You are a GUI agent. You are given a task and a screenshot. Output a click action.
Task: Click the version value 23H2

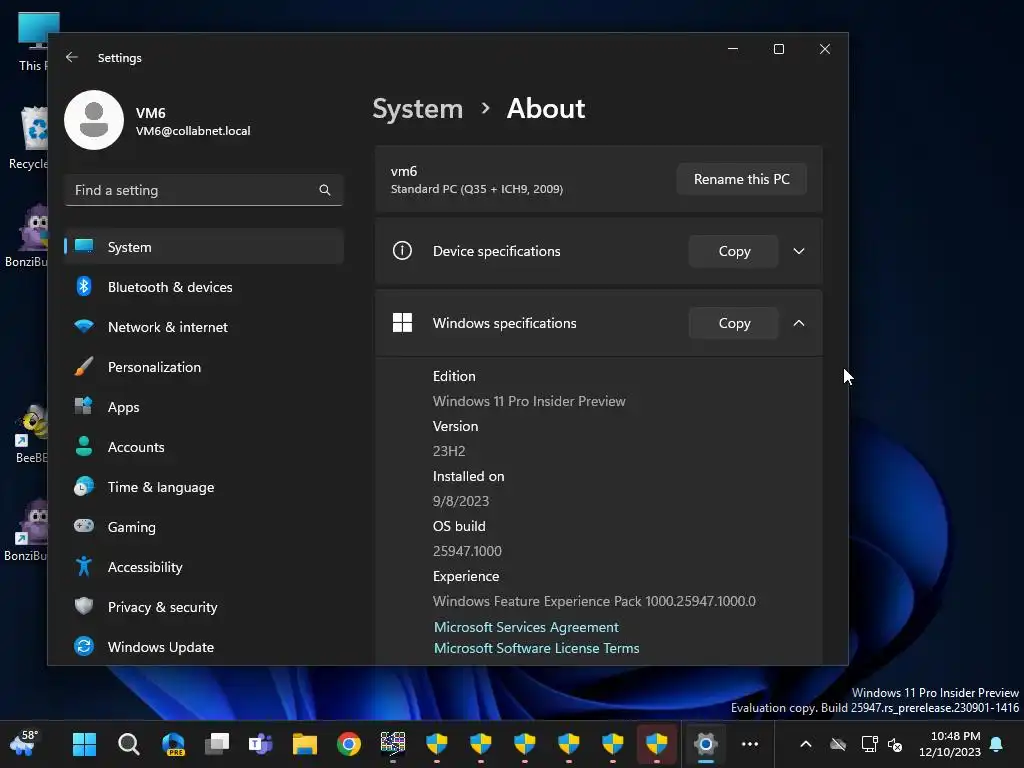449,451
